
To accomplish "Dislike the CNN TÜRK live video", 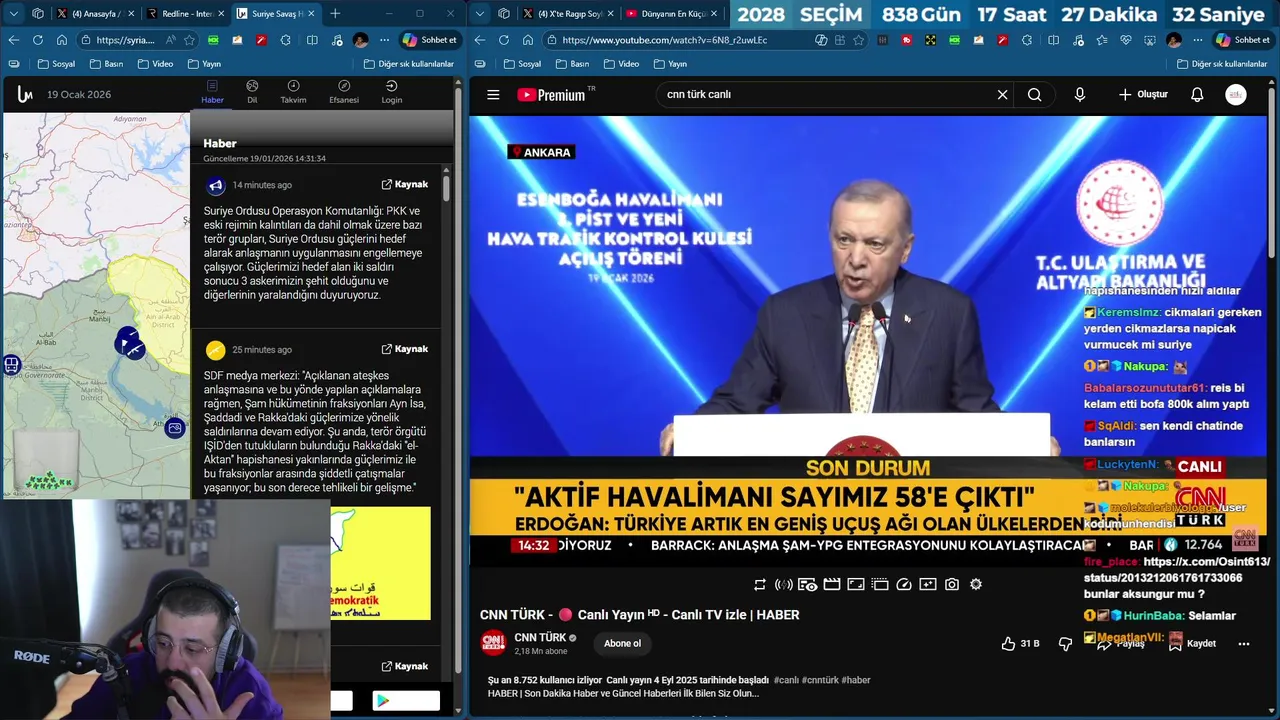I will tap(1066, 644).
